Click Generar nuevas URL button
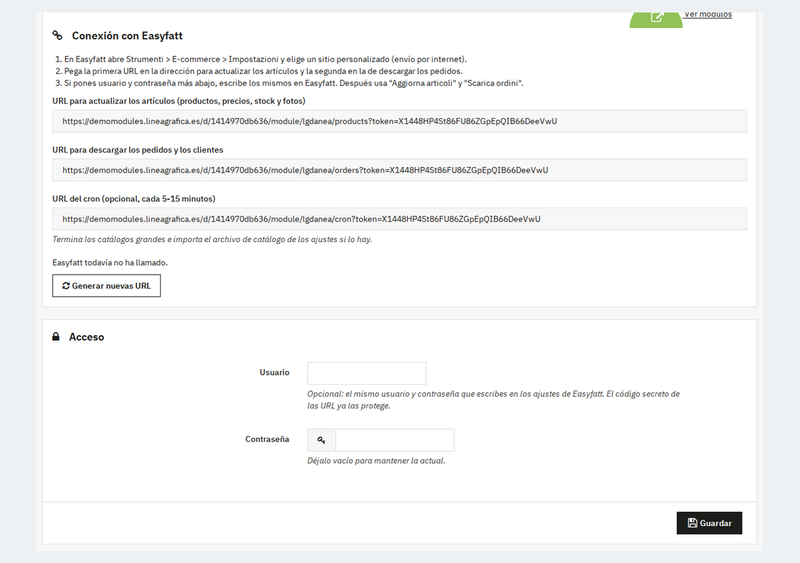Screen dimensions: 800x563 click(x=106, y=286)
